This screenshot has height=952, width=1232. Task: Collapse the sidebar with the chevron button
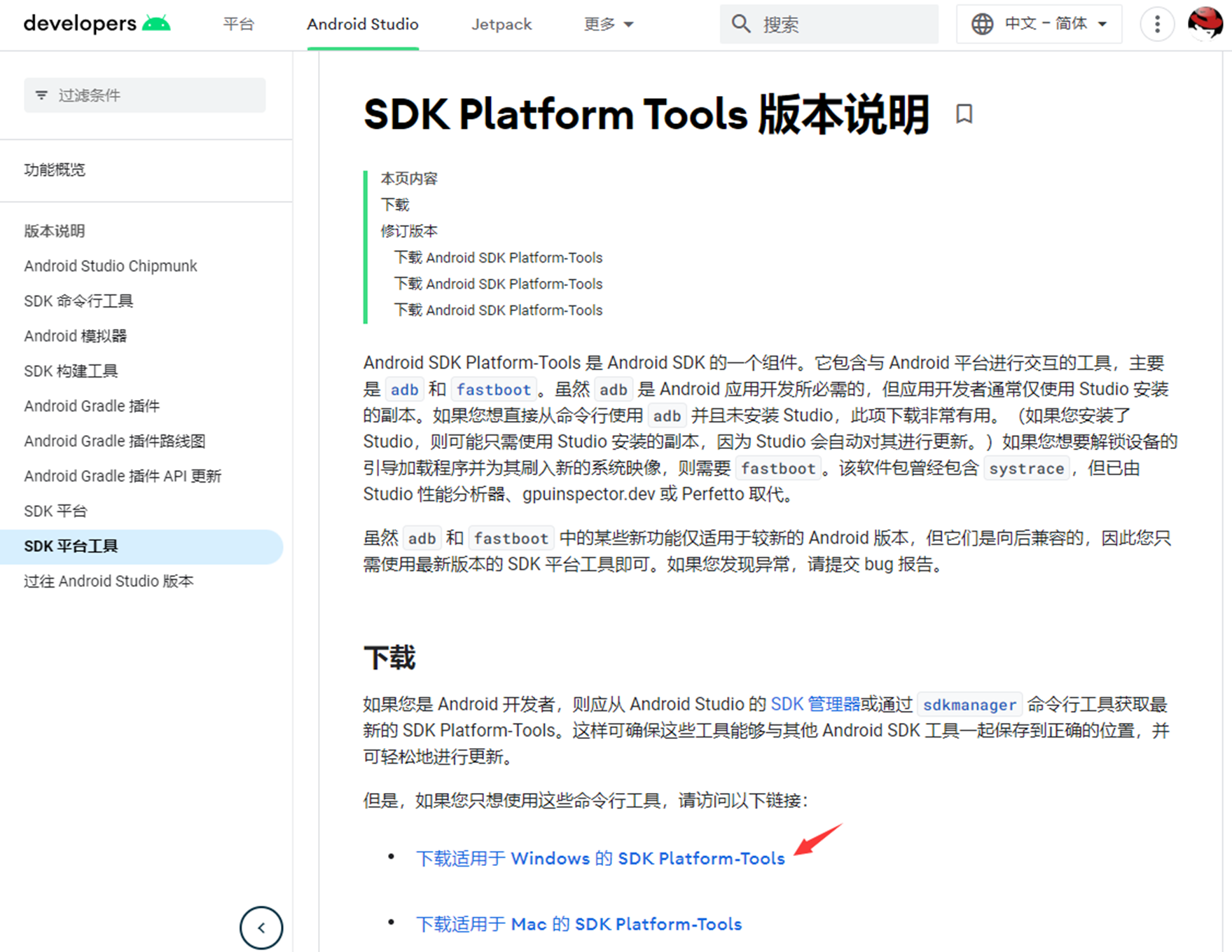click(x=261, y=928)
